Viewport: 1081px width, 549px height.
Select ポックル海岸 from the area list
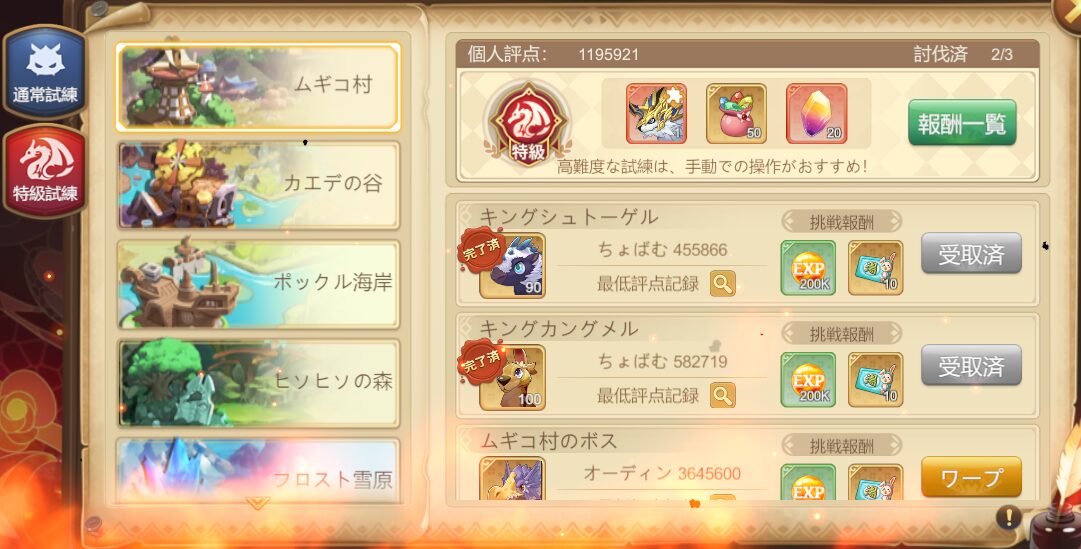click(258, 283)
